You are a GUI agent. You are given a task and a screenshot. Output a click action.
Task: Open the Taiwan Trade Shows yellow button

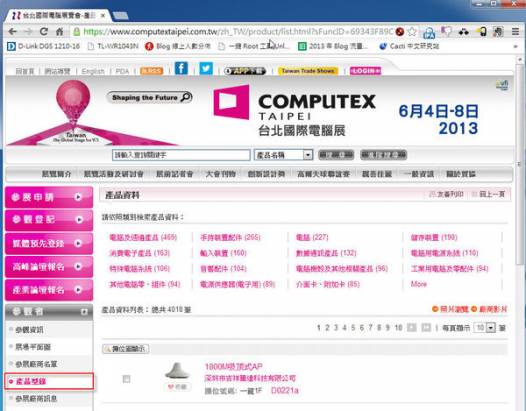coord(308,71)
